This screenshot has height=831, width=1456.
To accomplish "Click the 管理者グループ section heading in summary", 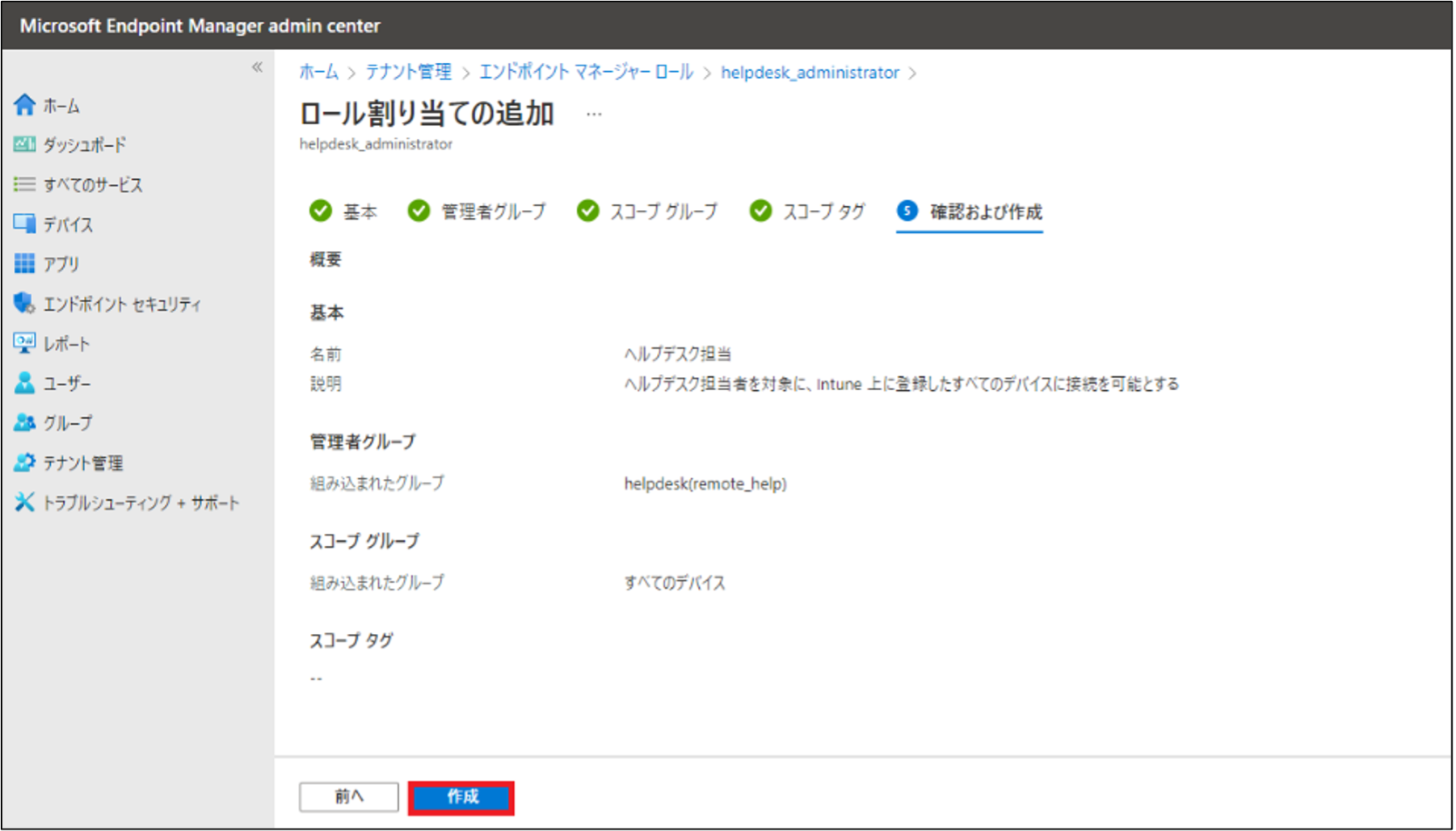I will (x=363, y=442).
